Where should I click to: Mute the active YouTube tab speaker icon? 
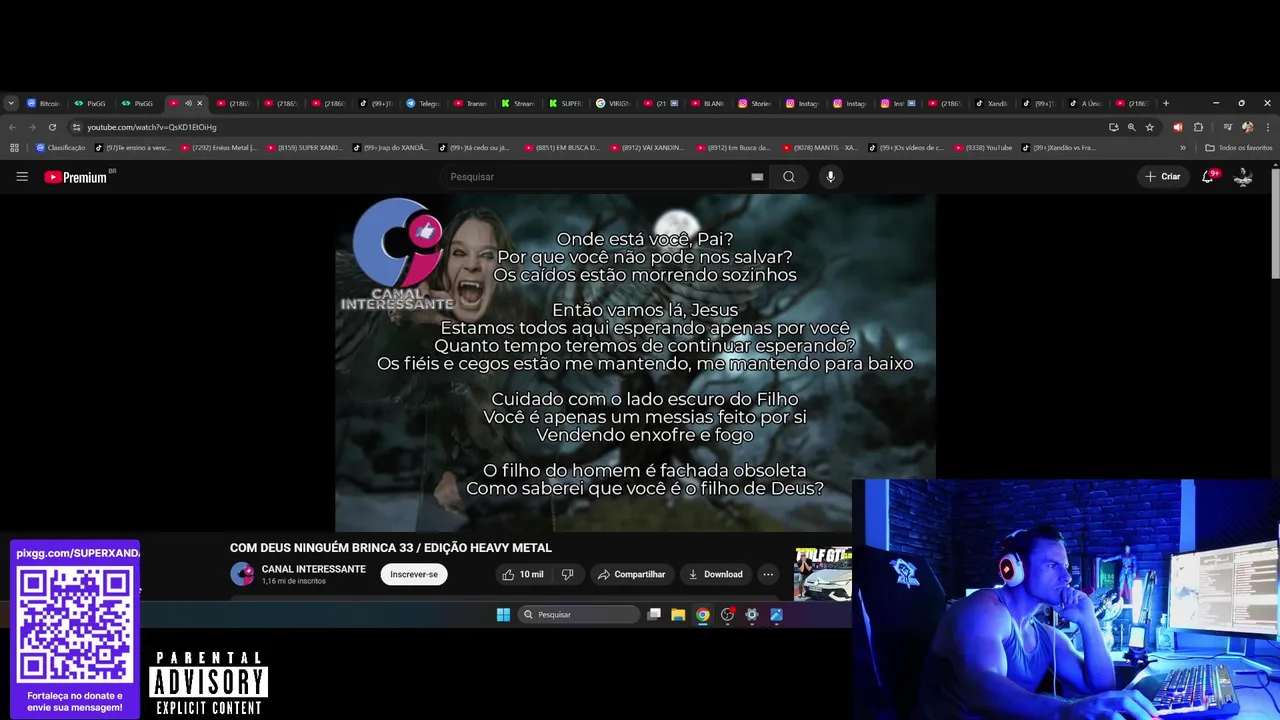[188, 103]
